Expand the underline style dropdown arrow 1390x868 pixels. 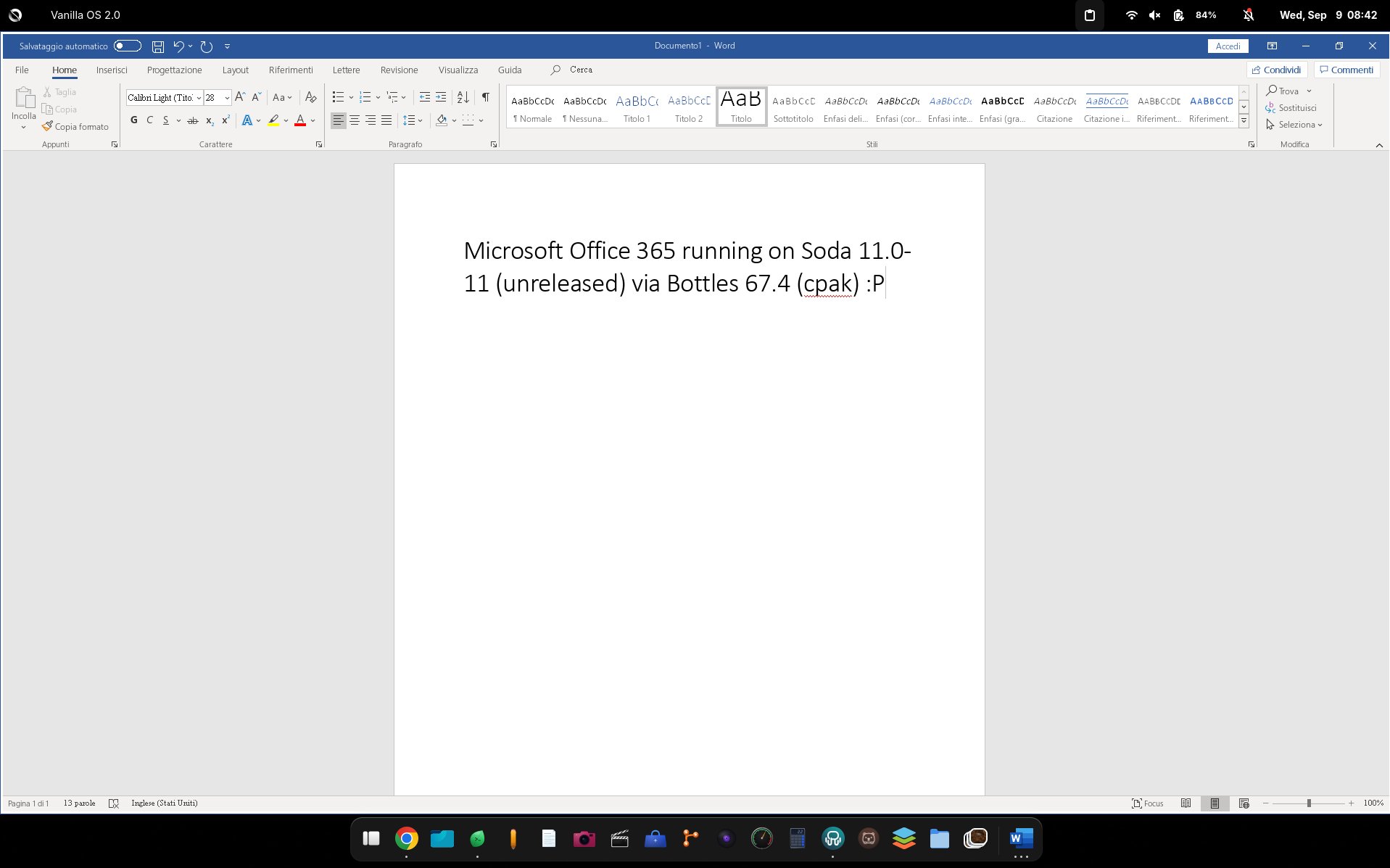(178, 120)
